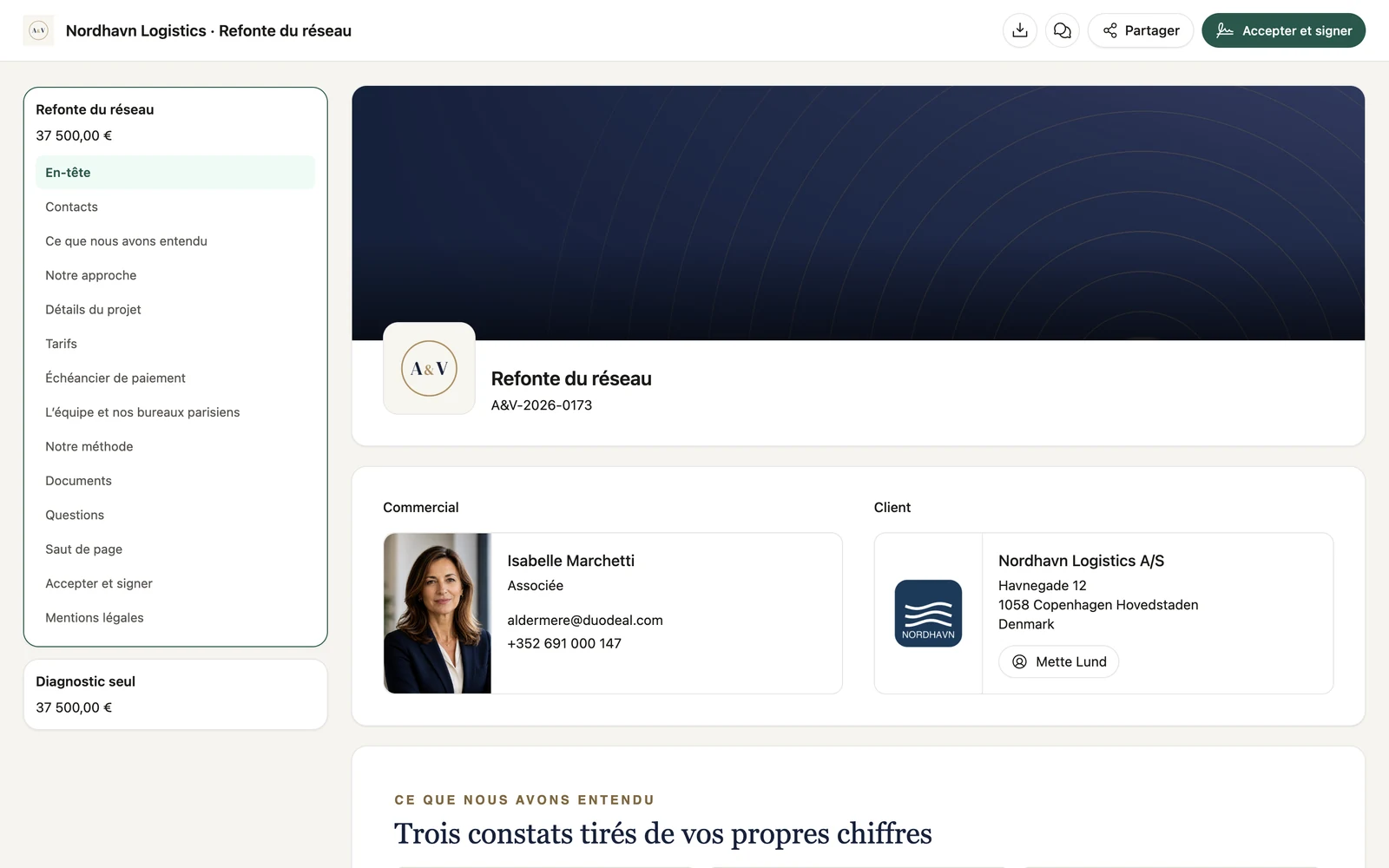1389x868 pixels.
Task: Open Documents in sidebar
Action: click(175, 481)
